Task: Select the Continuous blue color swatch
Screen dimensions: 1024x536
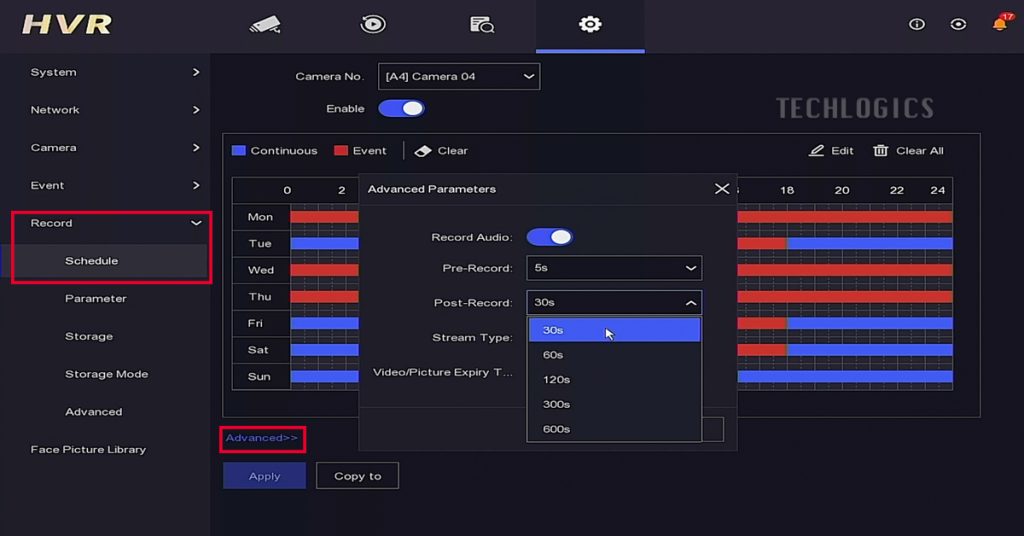Action: (238, 151)
